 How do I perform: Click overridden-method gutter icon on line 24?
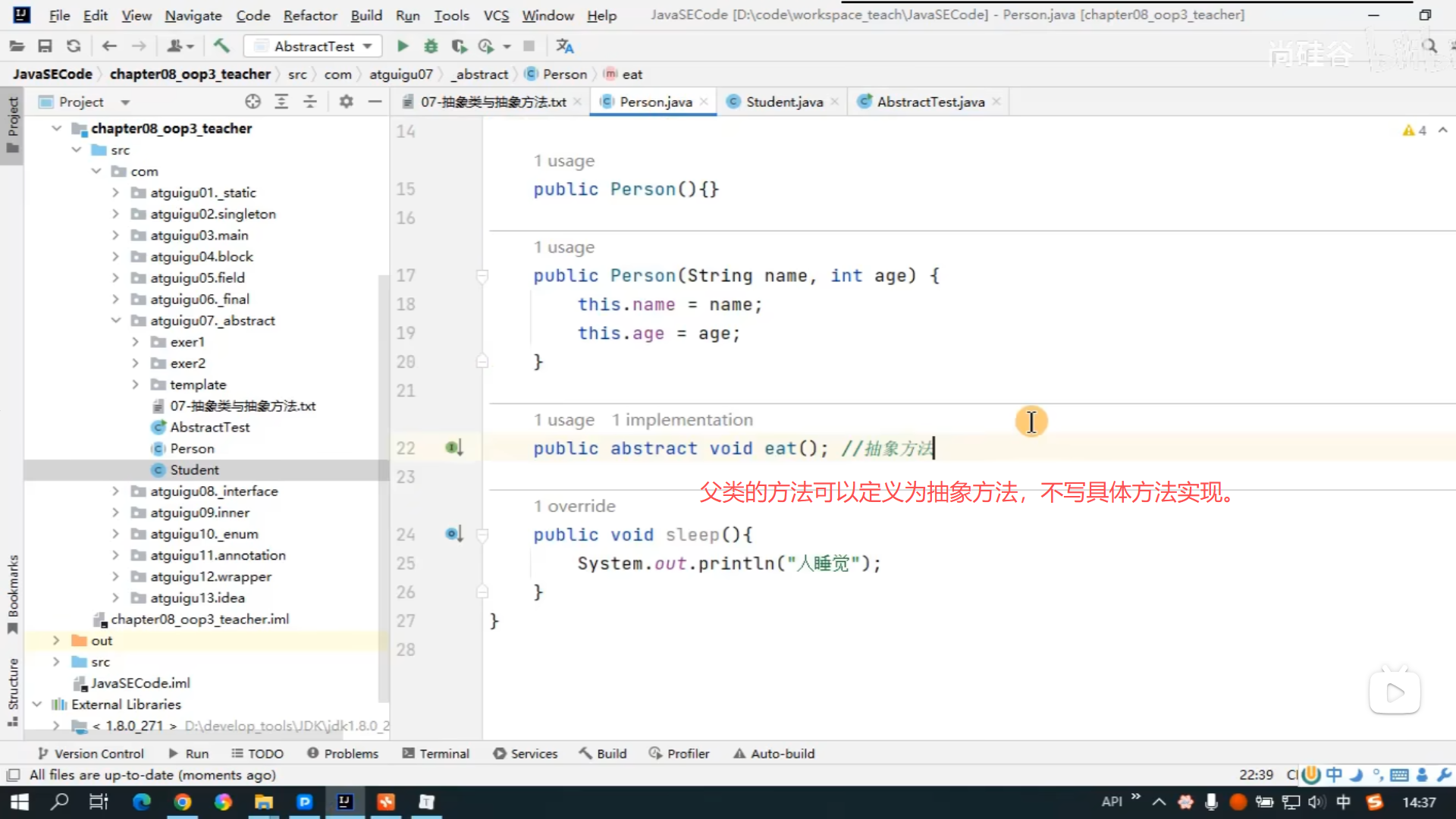point(453,535)
